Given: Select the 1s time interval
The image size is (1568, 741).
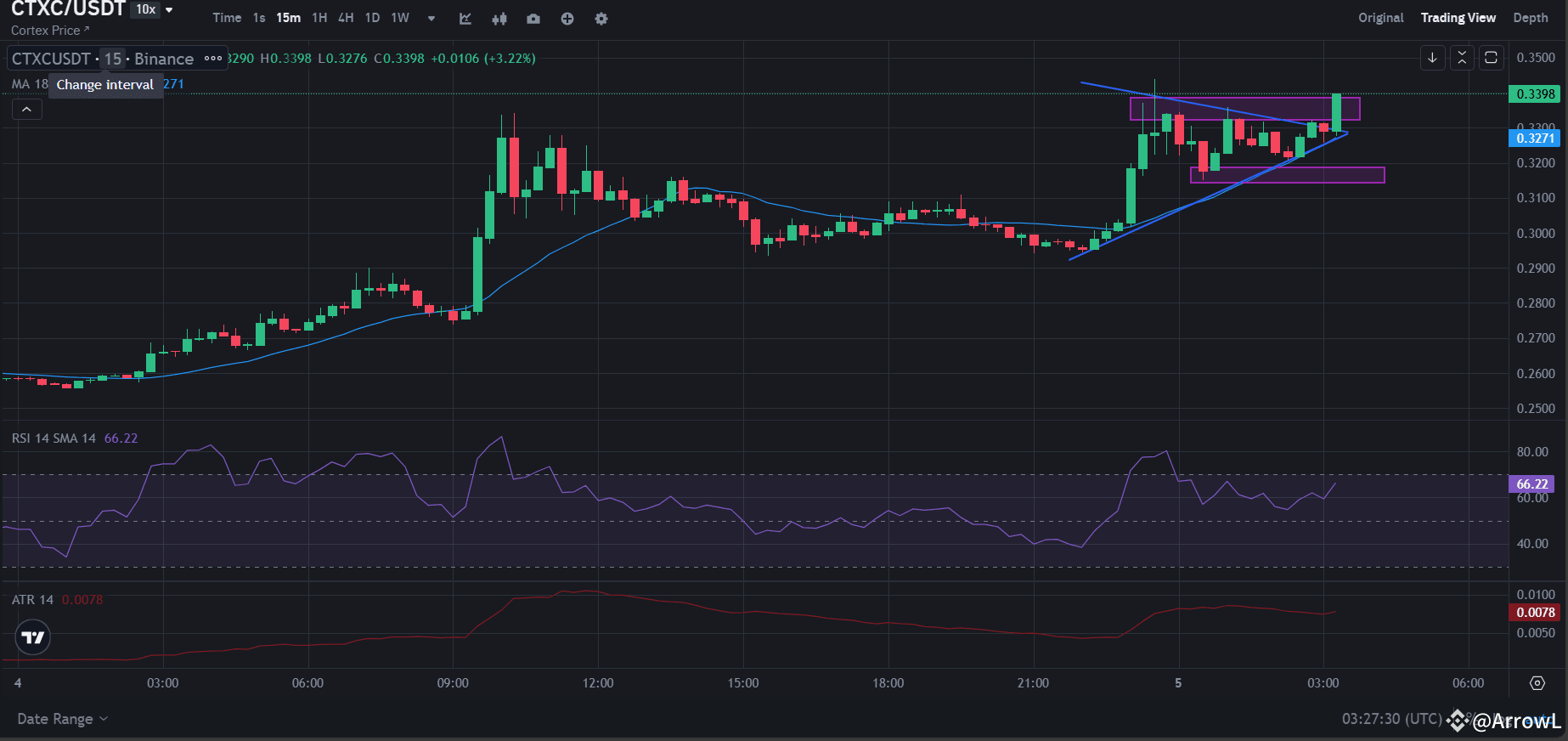Looking at the screenshot, I should click(x=259, y=18).
